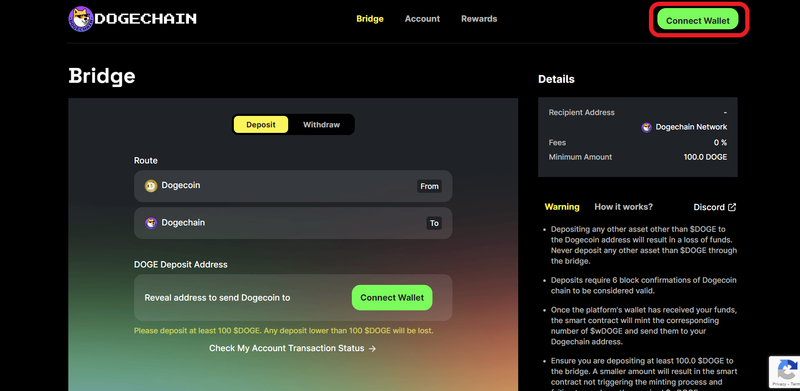Select the Dogechain To route row
Viewport: 800px width, 391px height.
(293, 223)
